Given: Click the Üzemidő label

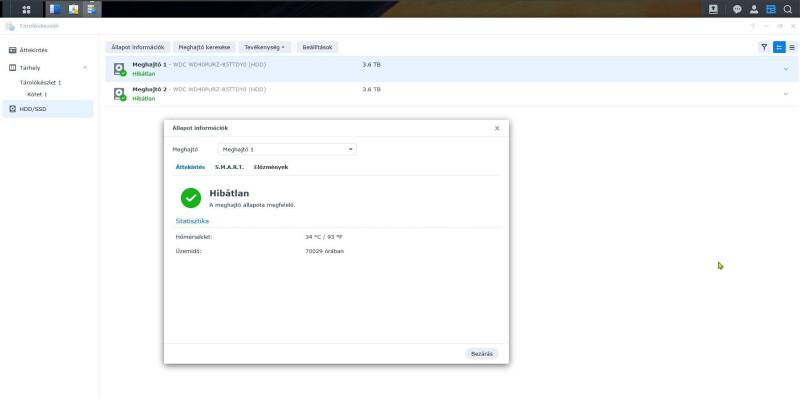Looking at the screenshot, I should [x=188, y=251].
